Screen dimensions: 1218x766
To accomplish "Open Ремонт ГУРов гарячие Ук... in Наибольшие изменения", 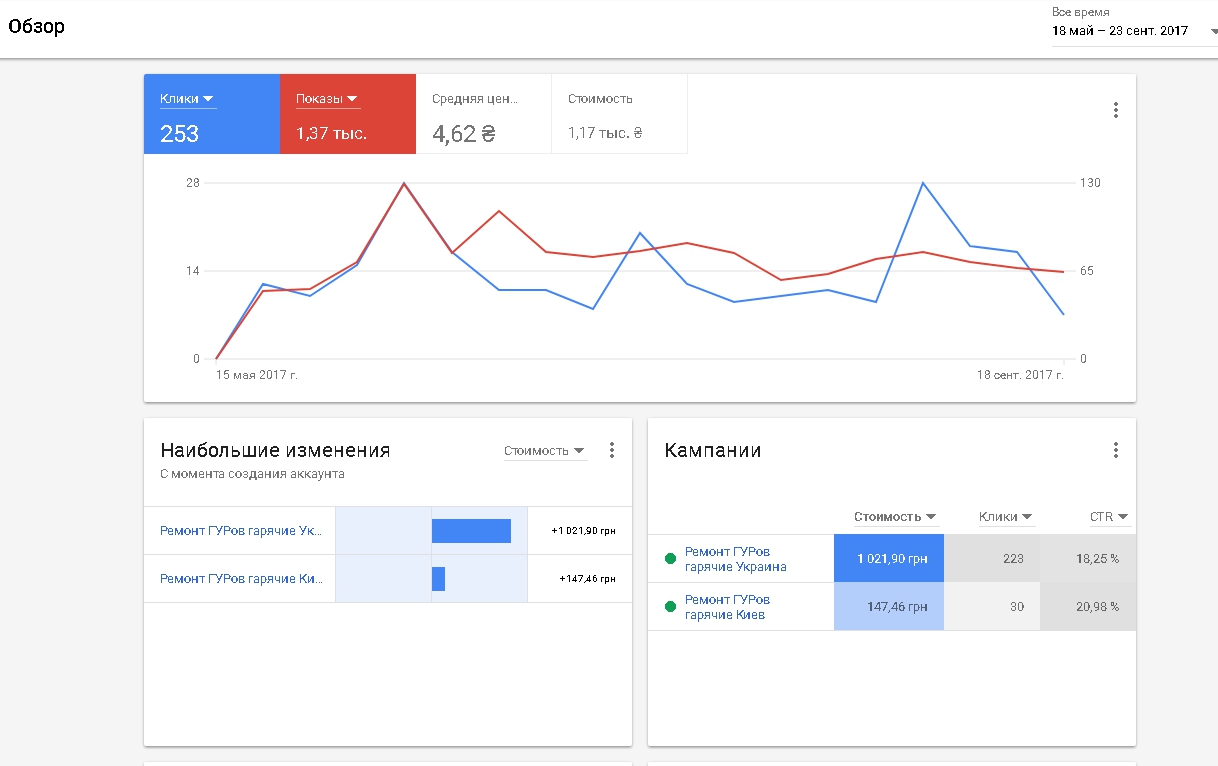I will 242,531.
